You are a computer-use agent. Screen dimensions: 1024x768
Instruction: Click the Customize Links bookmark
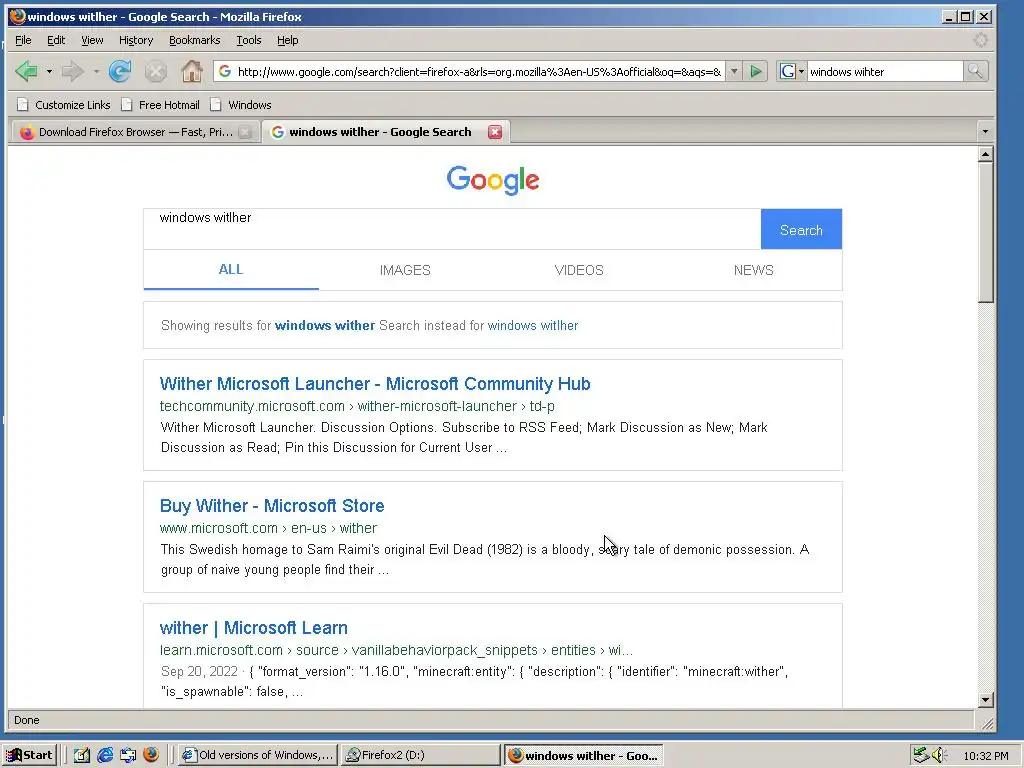[x=64, y=104]
